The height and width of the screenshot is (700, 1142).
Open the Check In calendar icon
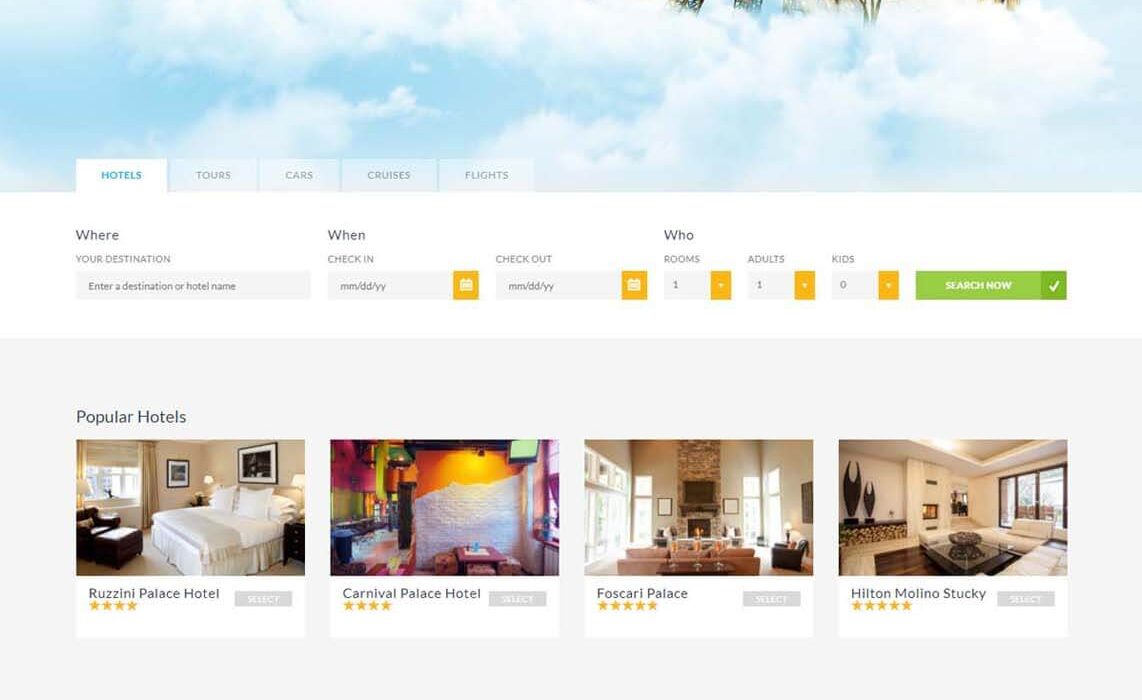coord(465,286)
